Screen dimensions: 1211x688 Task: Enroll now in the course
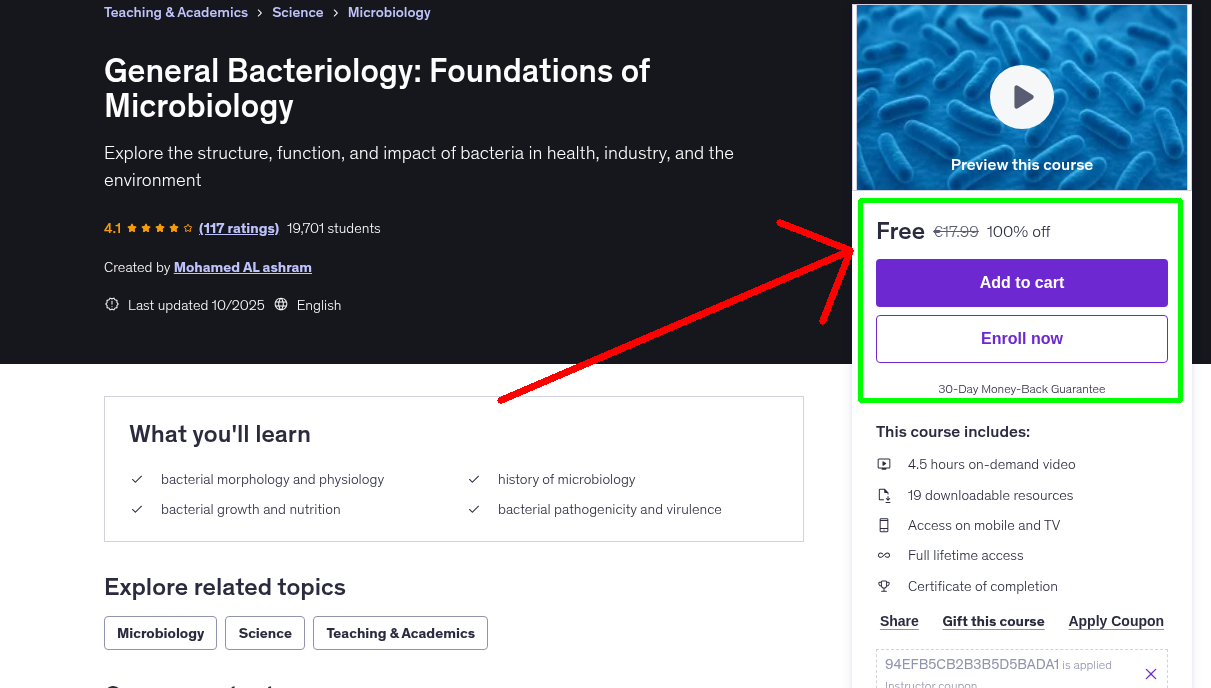(1021, 338)
